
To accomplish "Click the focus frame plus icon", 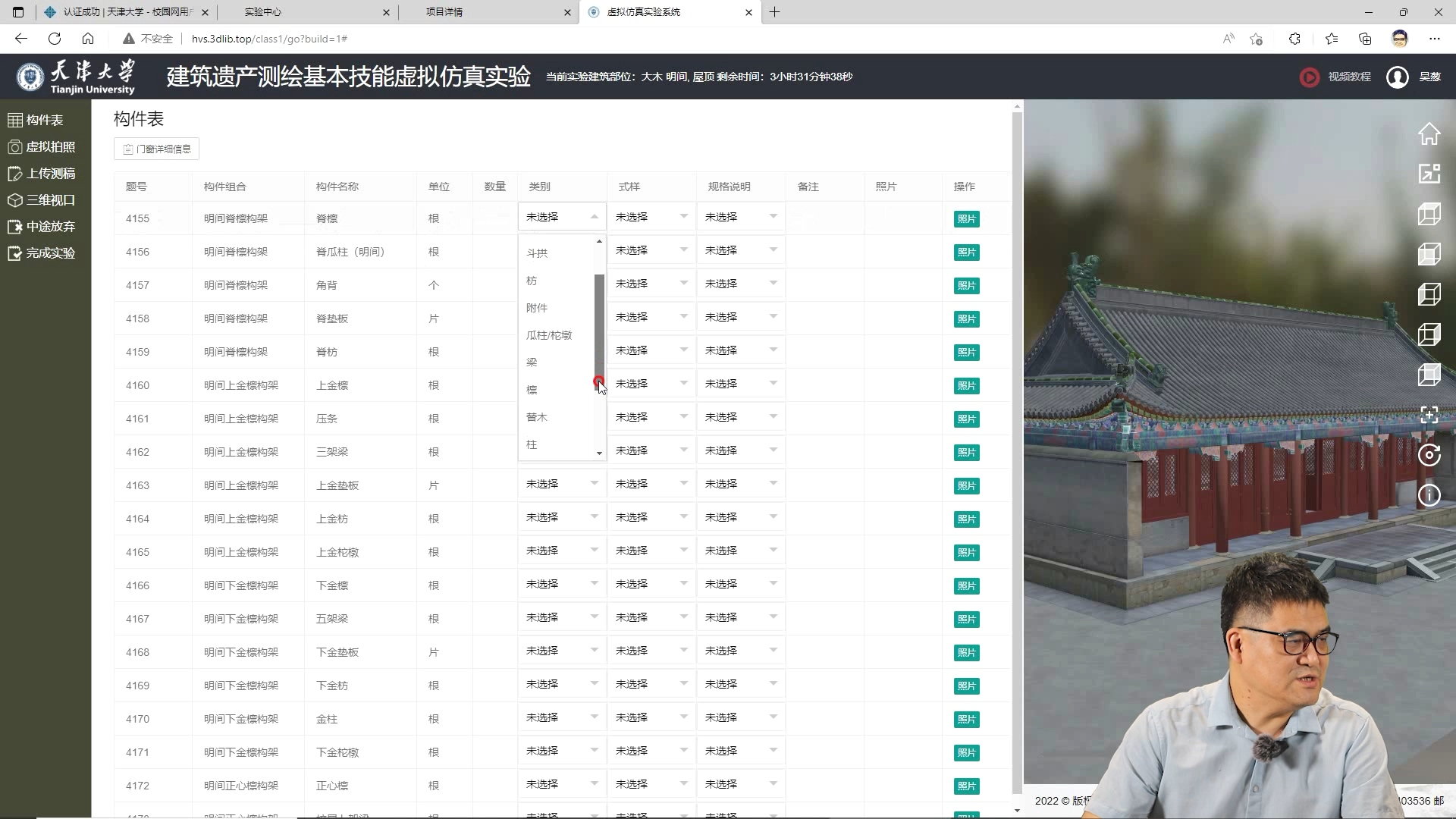I will pyautogui.click(x=1429, y=415).
